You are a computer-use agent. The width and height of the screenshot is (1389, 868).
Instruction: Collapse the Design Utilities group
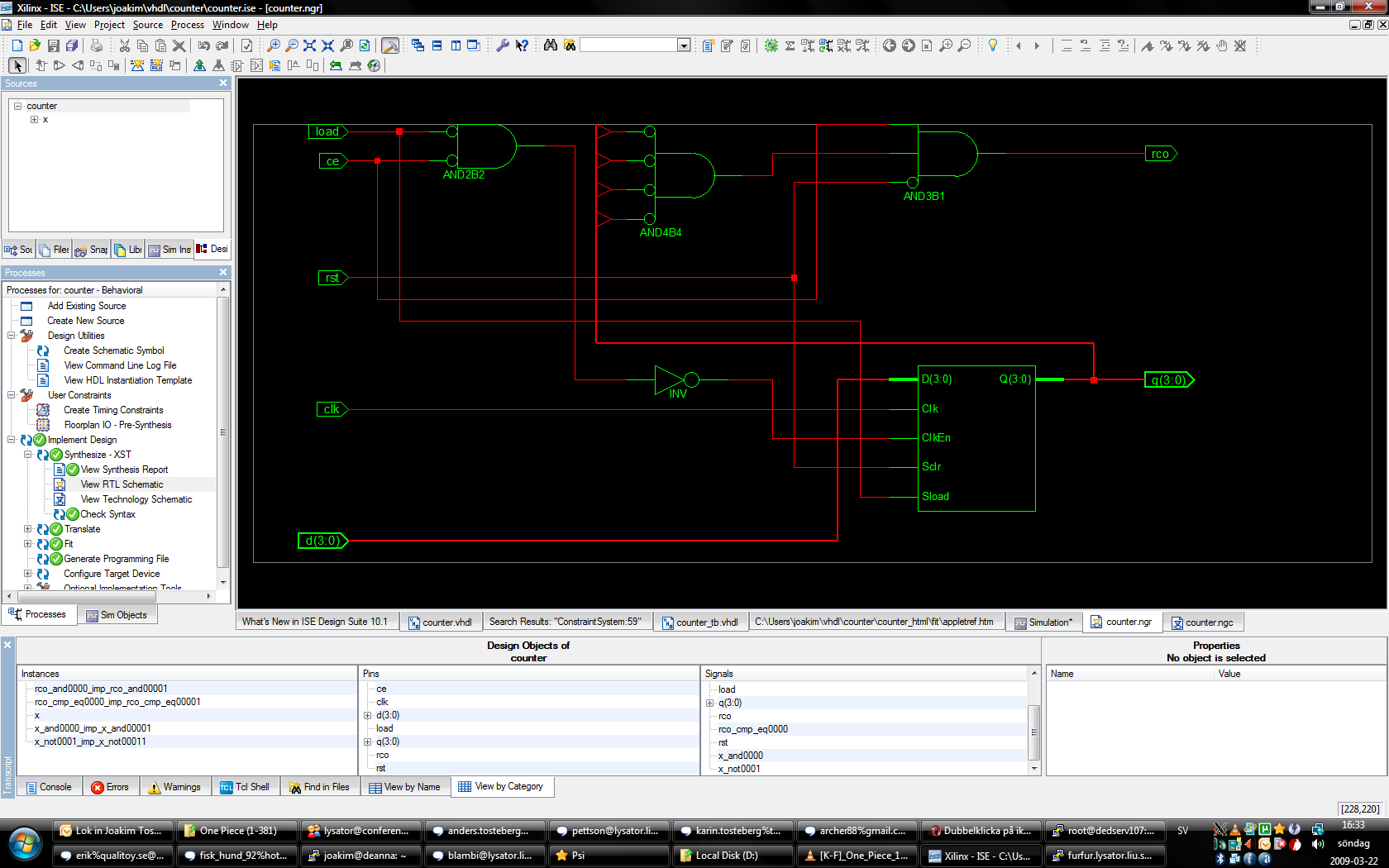pos(12,336)
